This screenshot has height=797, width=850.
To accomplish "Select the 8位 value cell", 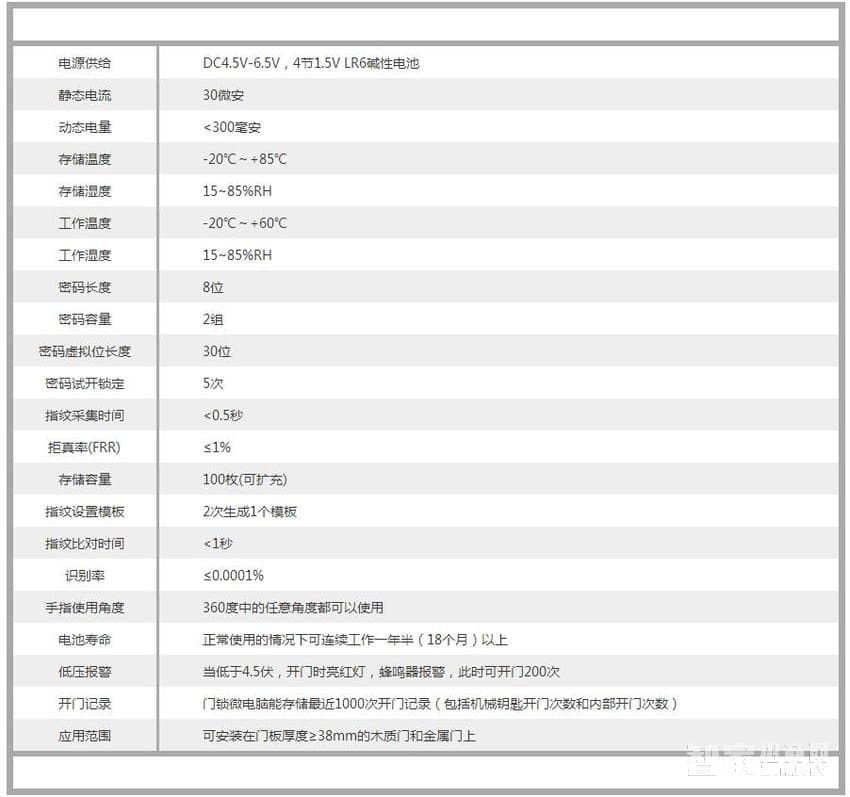I will pyautogui.click(x=211, y=287).
